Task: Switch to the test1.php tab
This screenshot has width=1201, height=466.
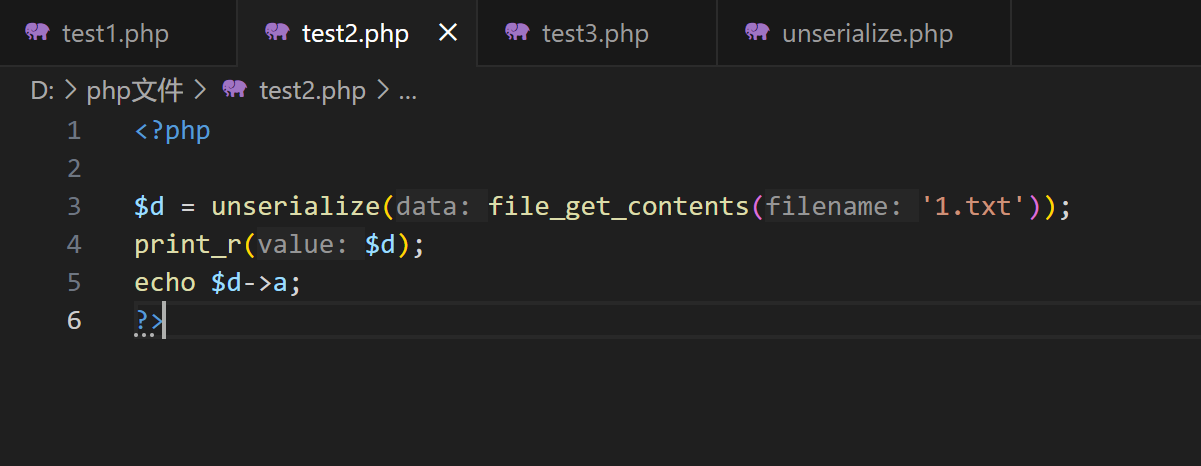Action: point(118,33)
